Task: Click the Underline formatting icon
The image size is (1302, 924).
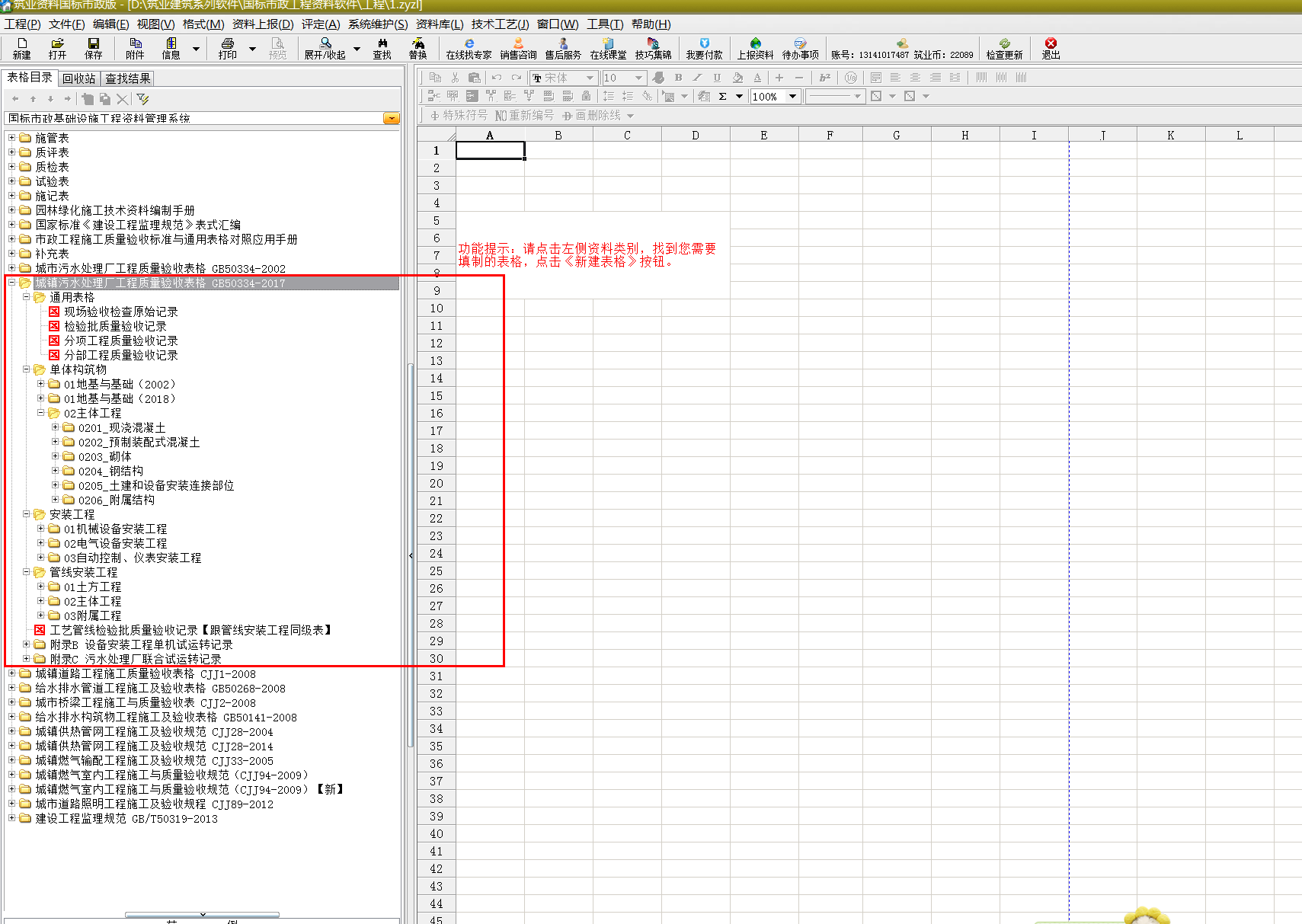Action: 717,78
